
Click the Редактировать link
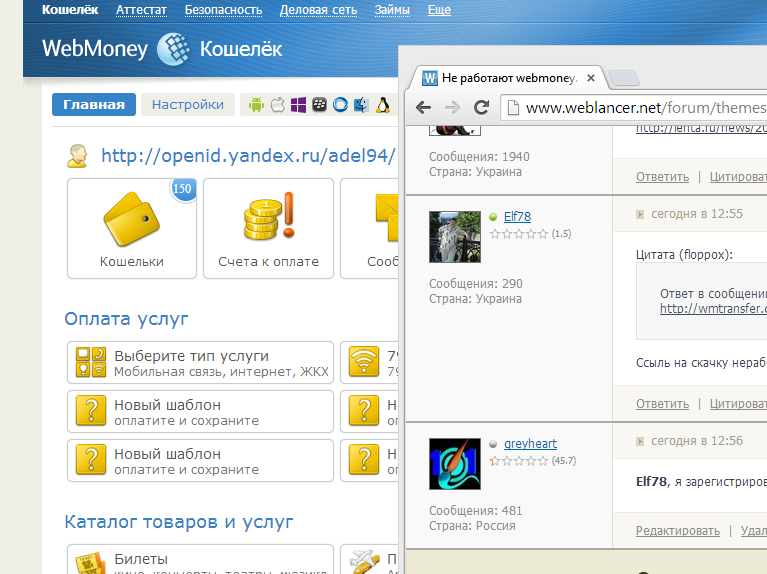(677, 531)
